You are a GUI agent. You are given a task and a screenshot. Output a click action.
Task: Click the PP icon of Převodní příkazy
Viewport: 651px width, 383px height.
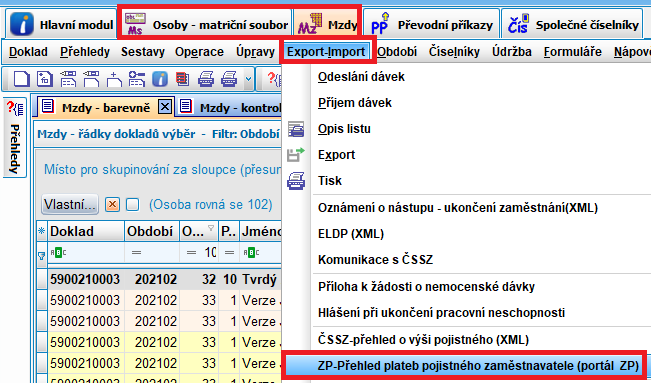click(380, 24)
